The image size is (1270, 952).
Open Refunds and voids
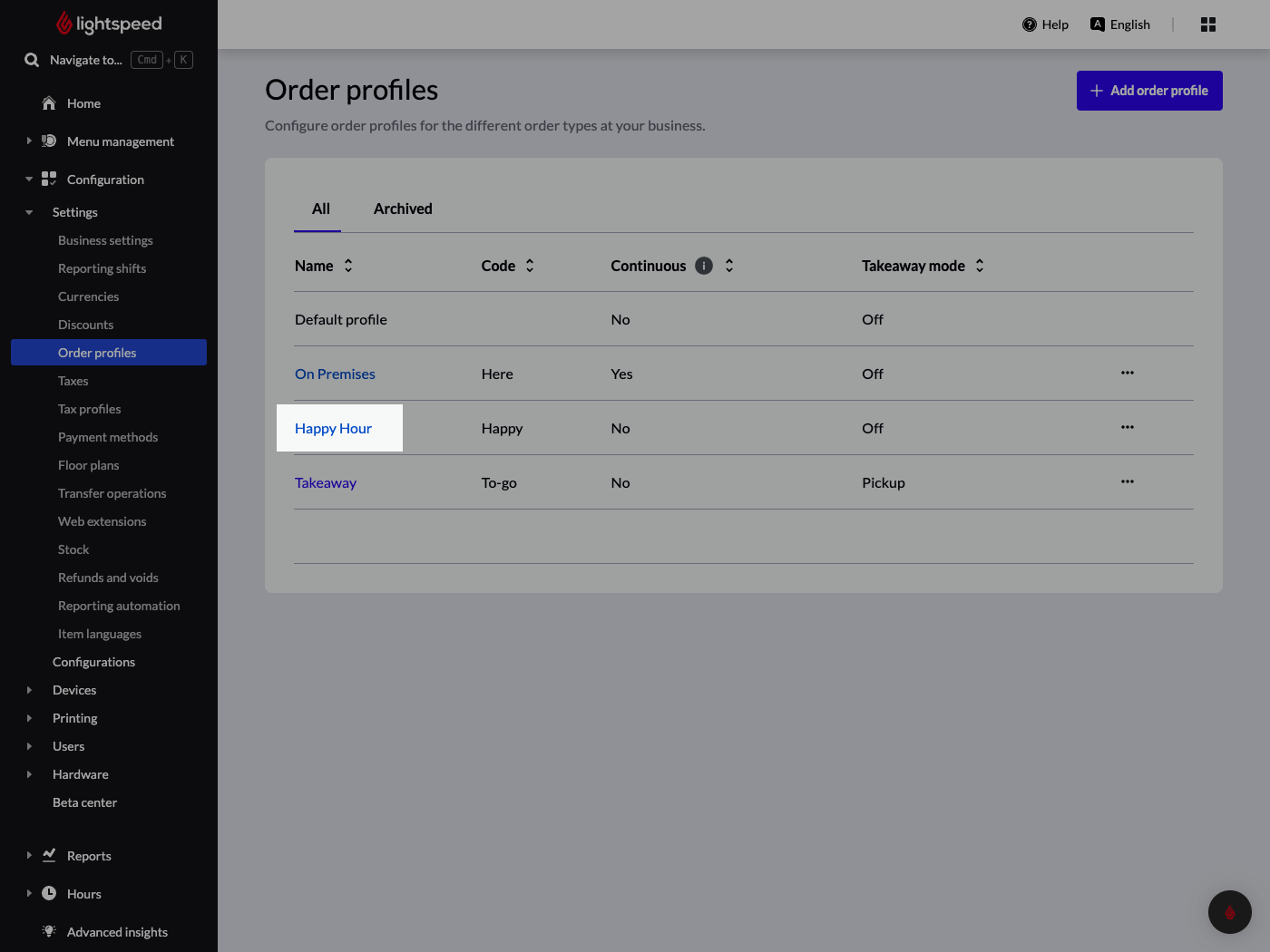pyautogui.click(x=108, y=578)
